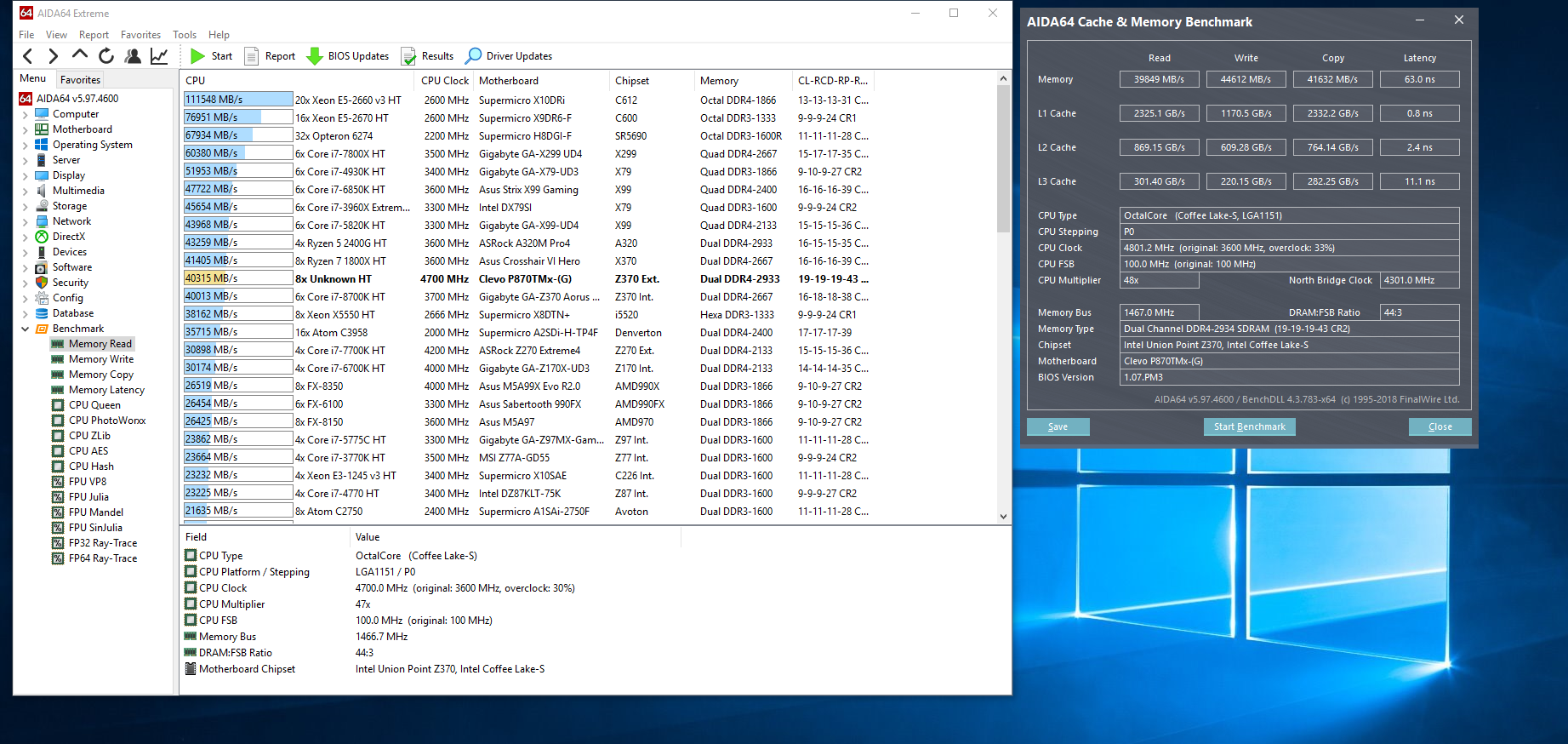The height and width of the screenshot is (744, 1568).
Task: Select the CPU PhotoWorxx benchmark
Action: 107,421
